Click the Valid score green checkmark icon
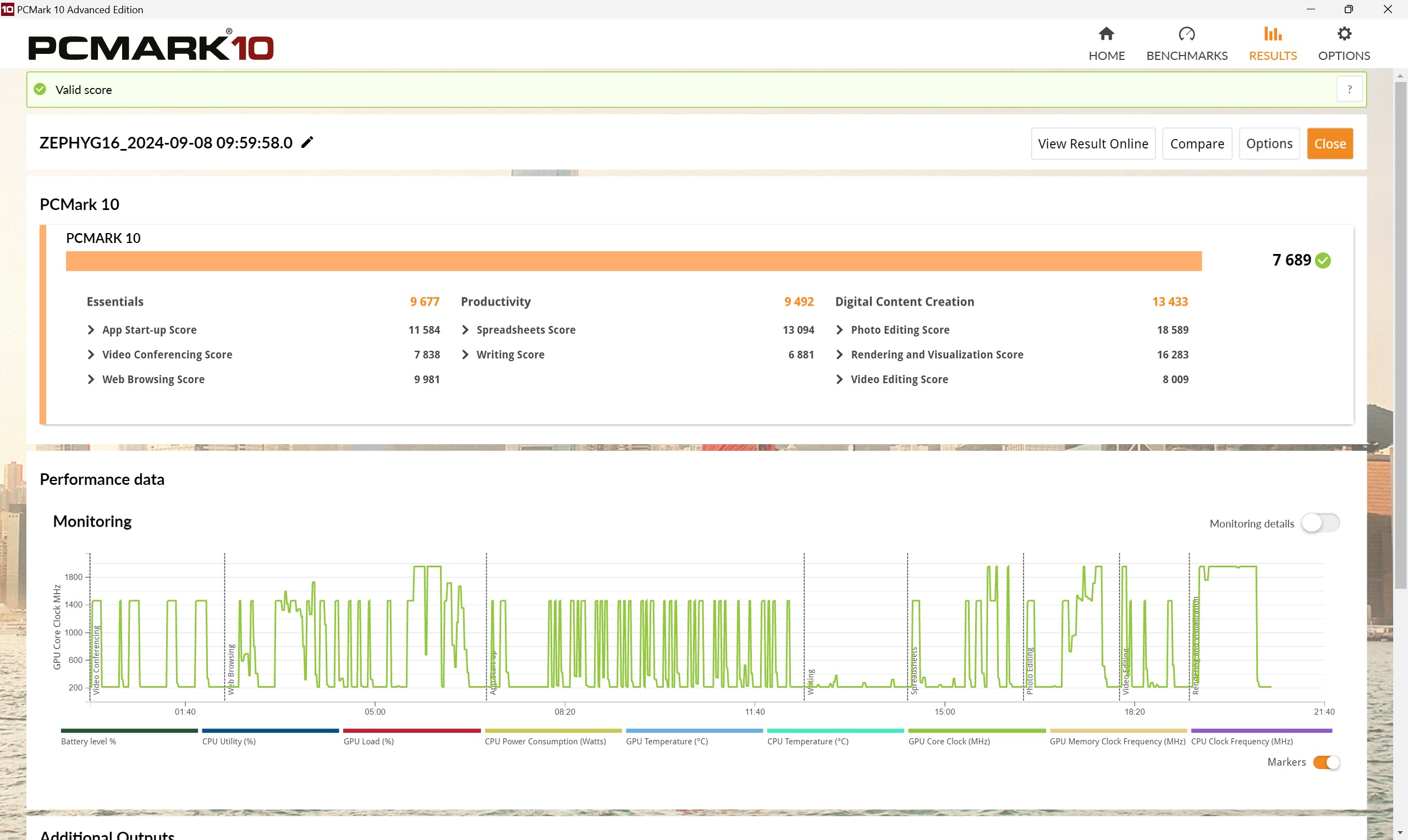Image resolution: width=1408 pixels, height=840 pixels. 40,90
